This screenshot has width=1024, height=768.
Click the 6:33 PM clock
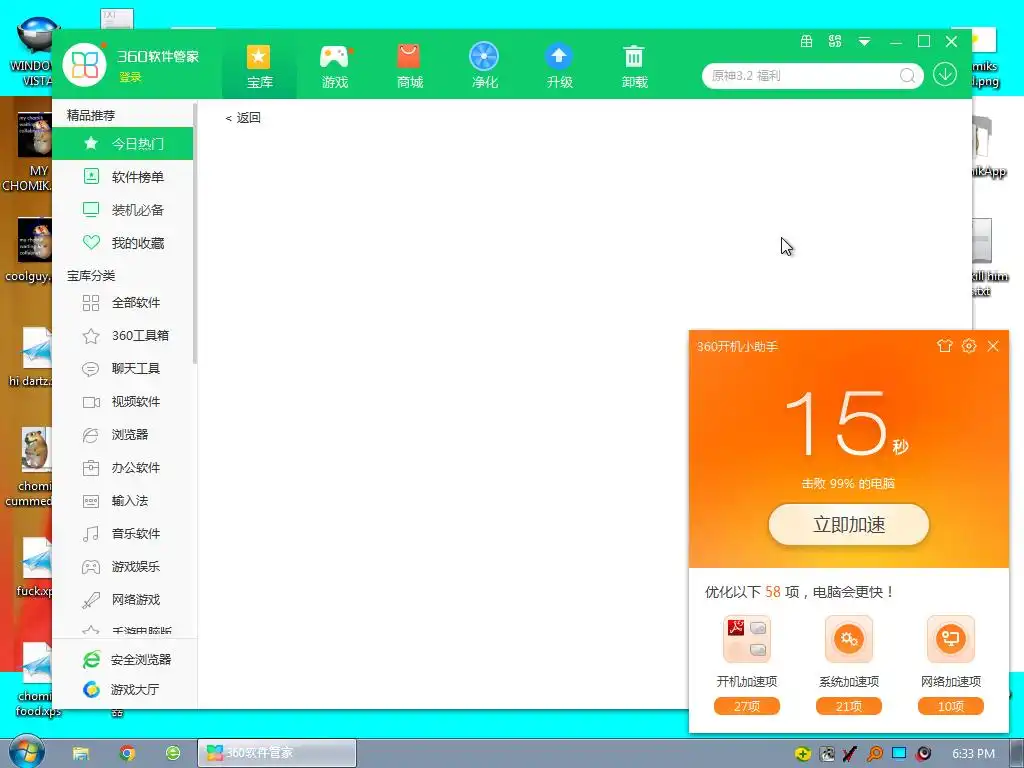pos(973,754)
